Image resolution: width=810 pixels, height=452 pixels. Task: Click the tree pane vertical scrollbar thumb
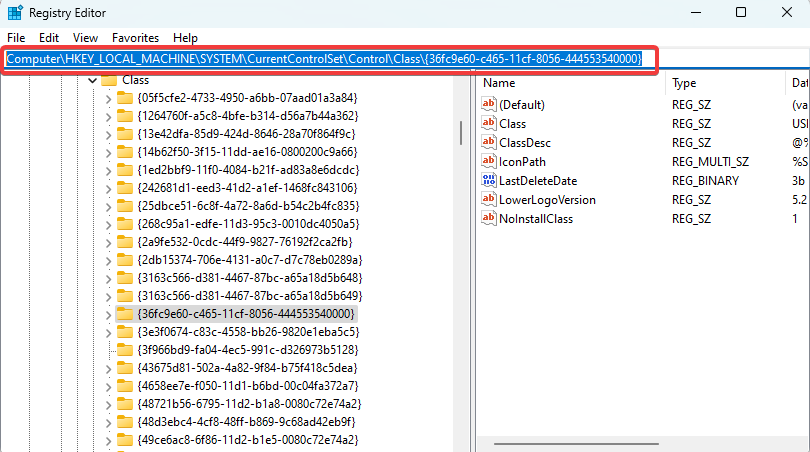(461, 133)
